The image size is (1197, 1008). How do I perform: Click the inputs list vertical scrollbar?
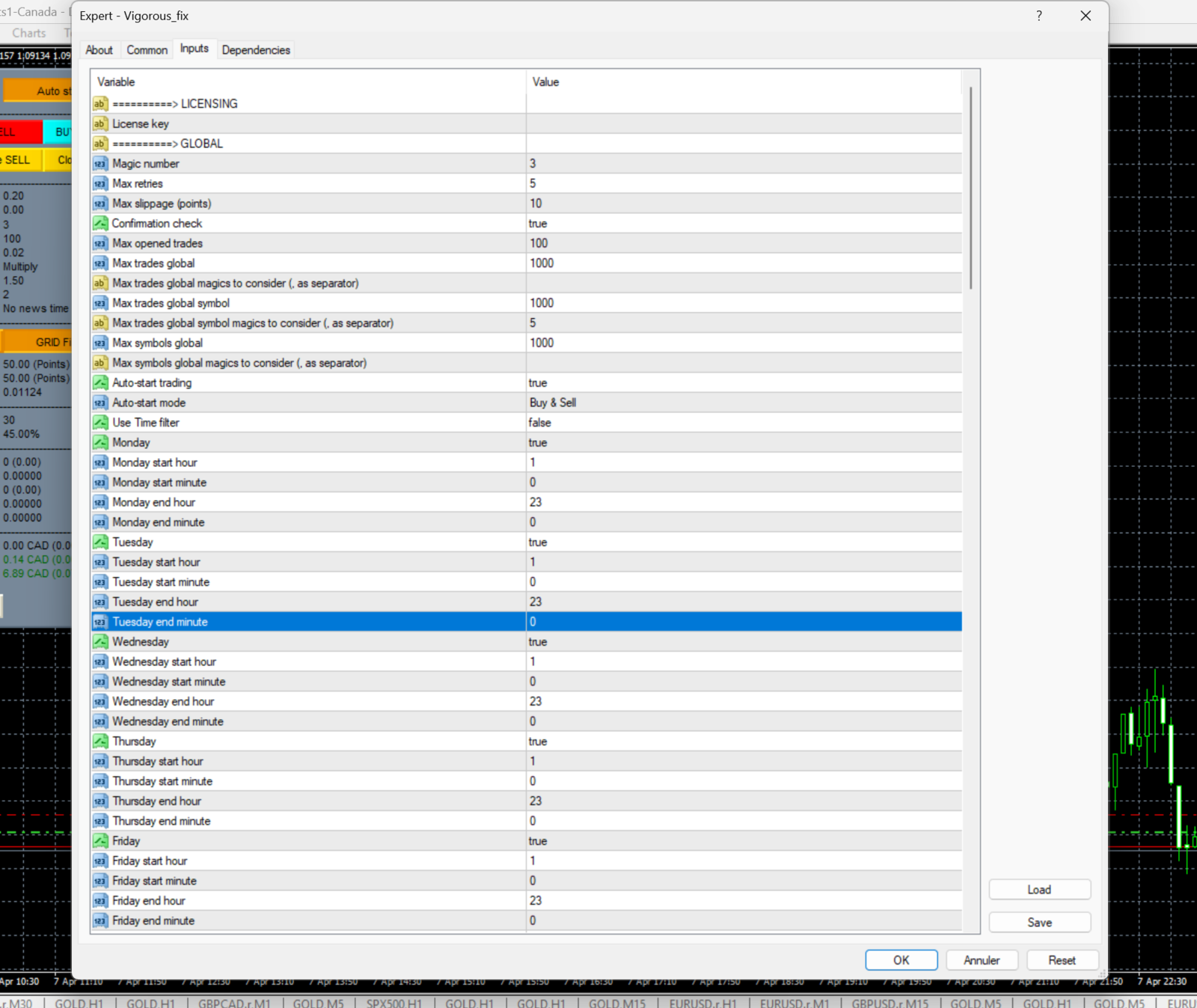971,187
